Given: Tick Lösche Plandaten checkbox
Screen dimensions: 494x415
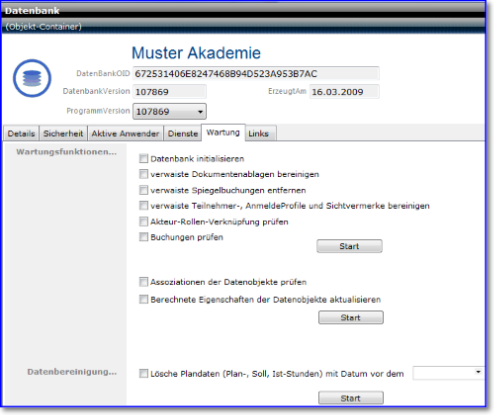Looking at the screenshot, I should (143, 374).
